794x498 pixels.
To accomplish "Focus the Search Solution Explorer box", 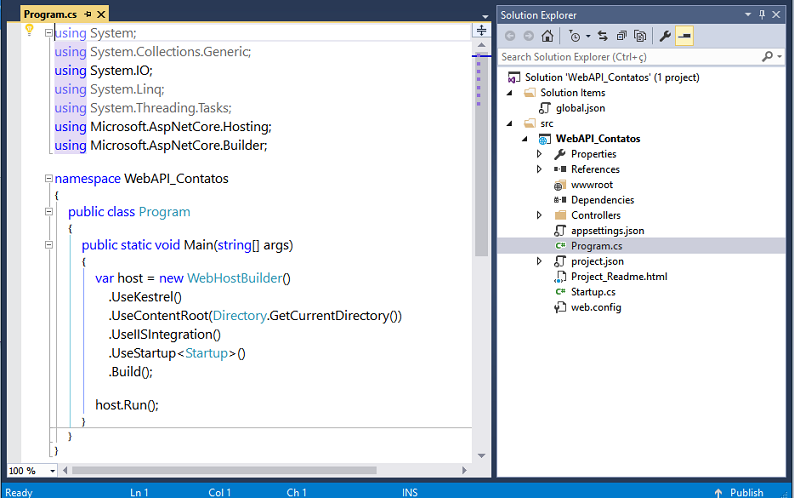I will (629, 57).
